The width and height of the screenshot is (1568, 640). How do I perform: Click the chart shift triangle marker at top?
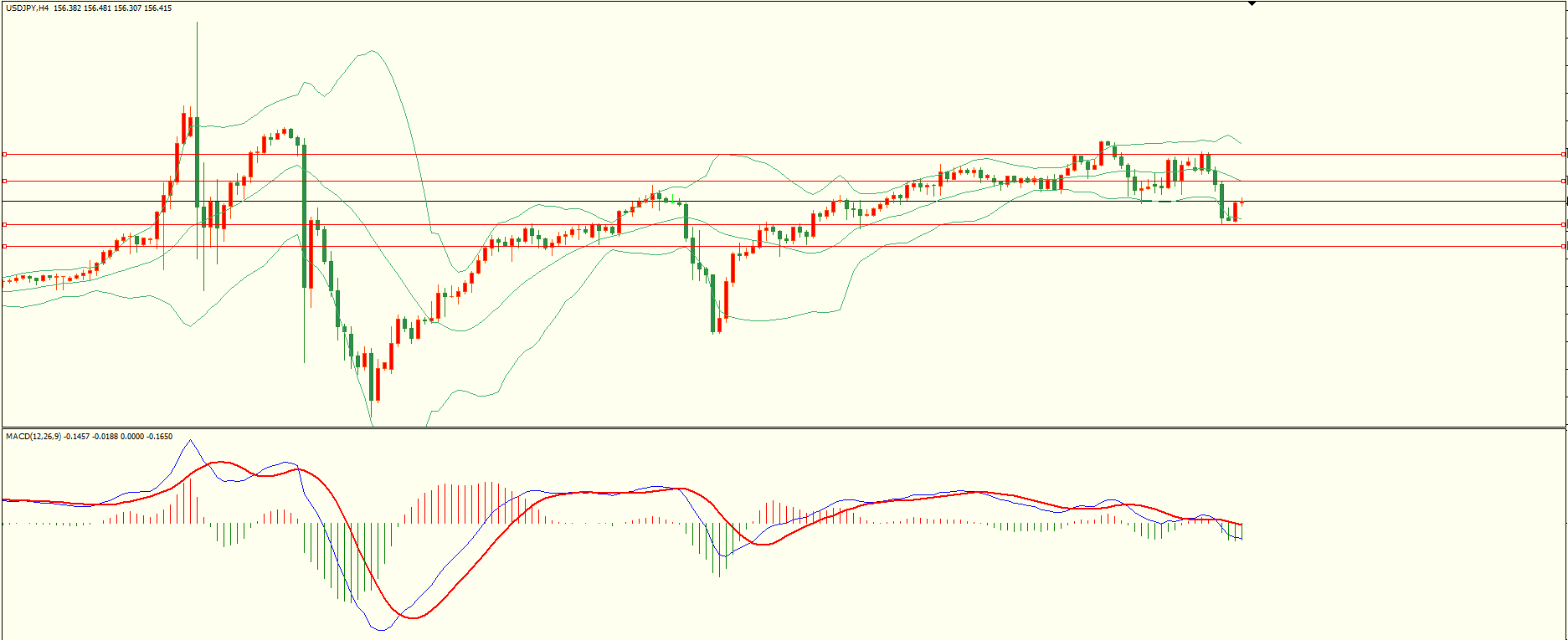[1252, 4]
